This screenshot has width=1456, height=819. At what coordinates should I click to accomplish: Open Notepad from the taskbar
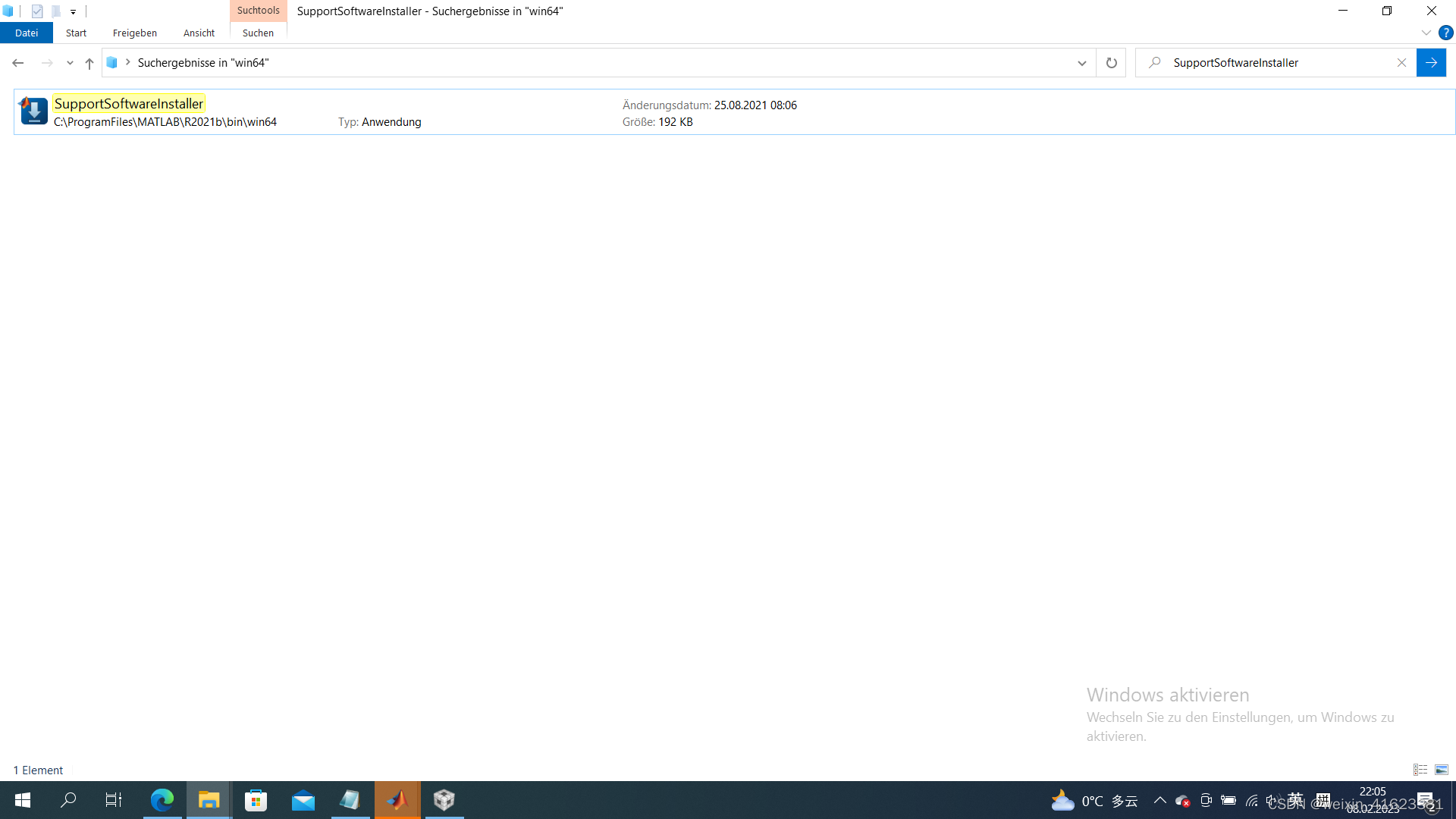coord(350,800)
